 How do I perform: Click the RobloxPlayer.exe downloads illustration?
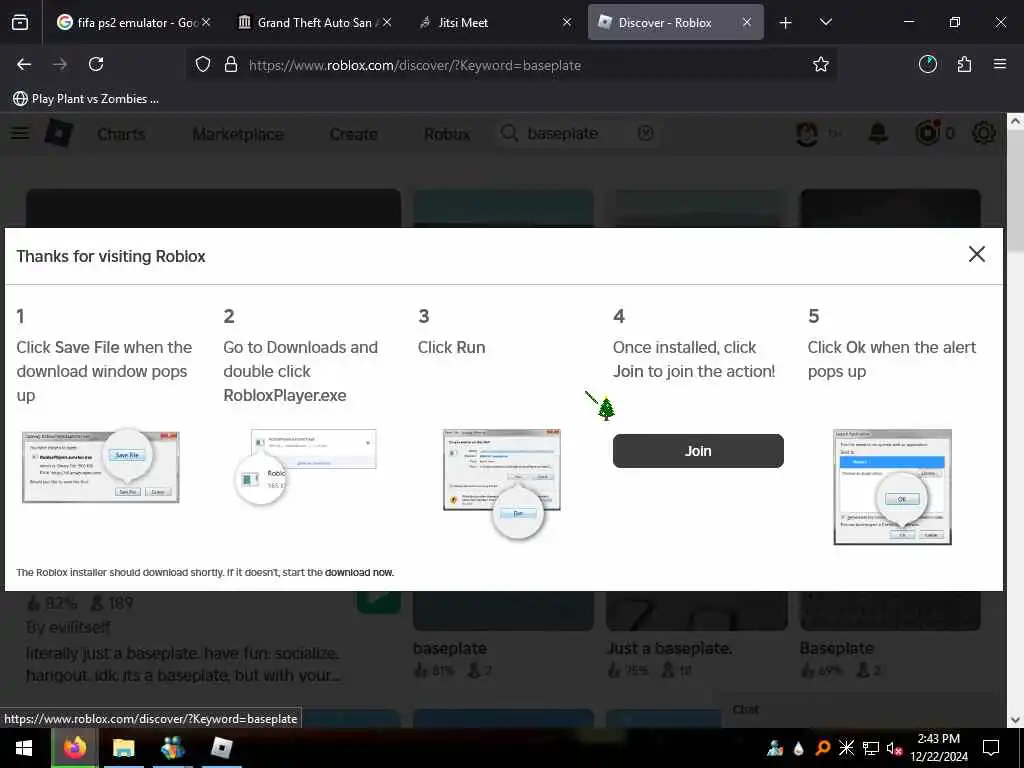point(306,466)
